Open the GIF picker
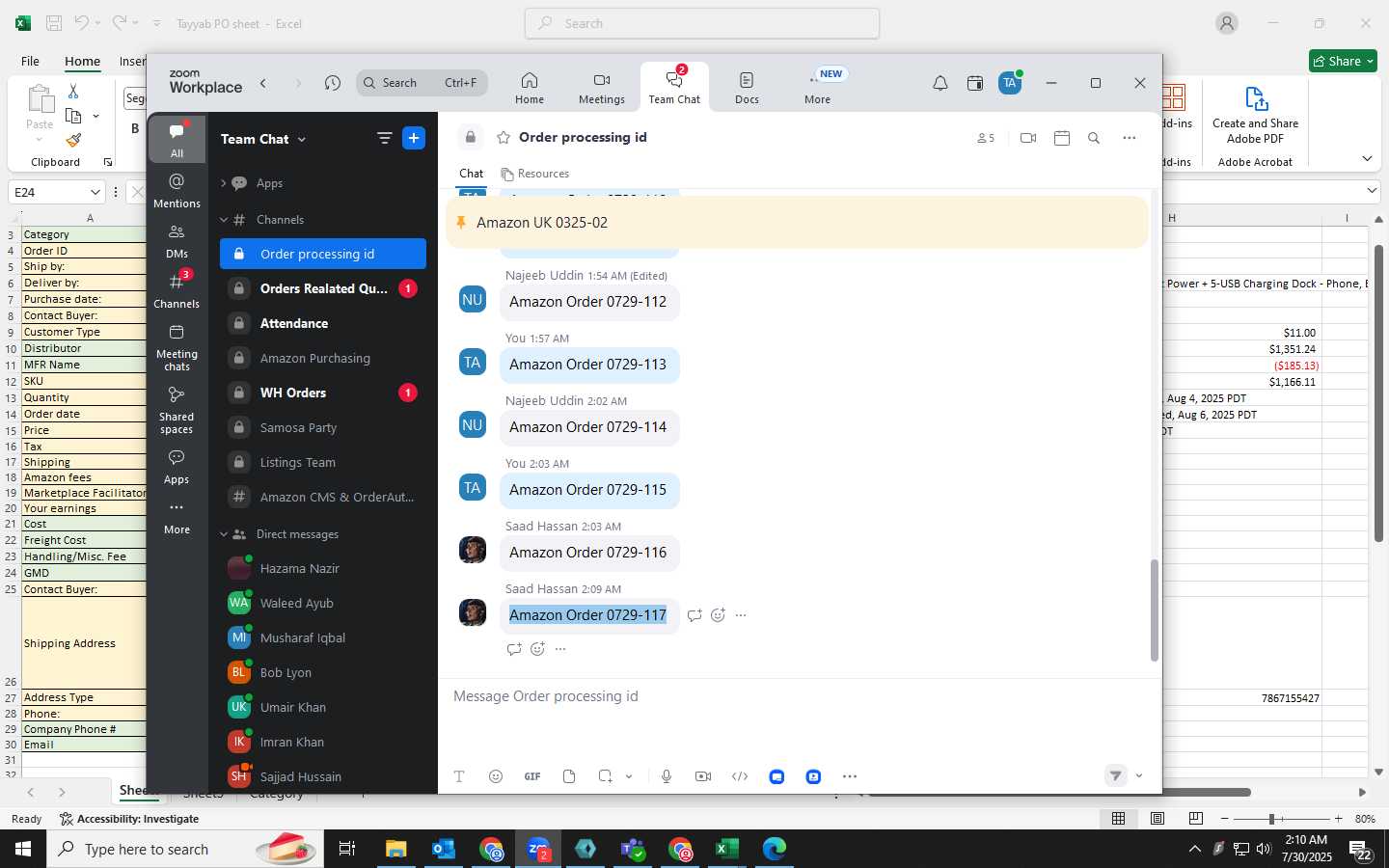Screen dimensions: 1389x868 click(x=532, y=776)
